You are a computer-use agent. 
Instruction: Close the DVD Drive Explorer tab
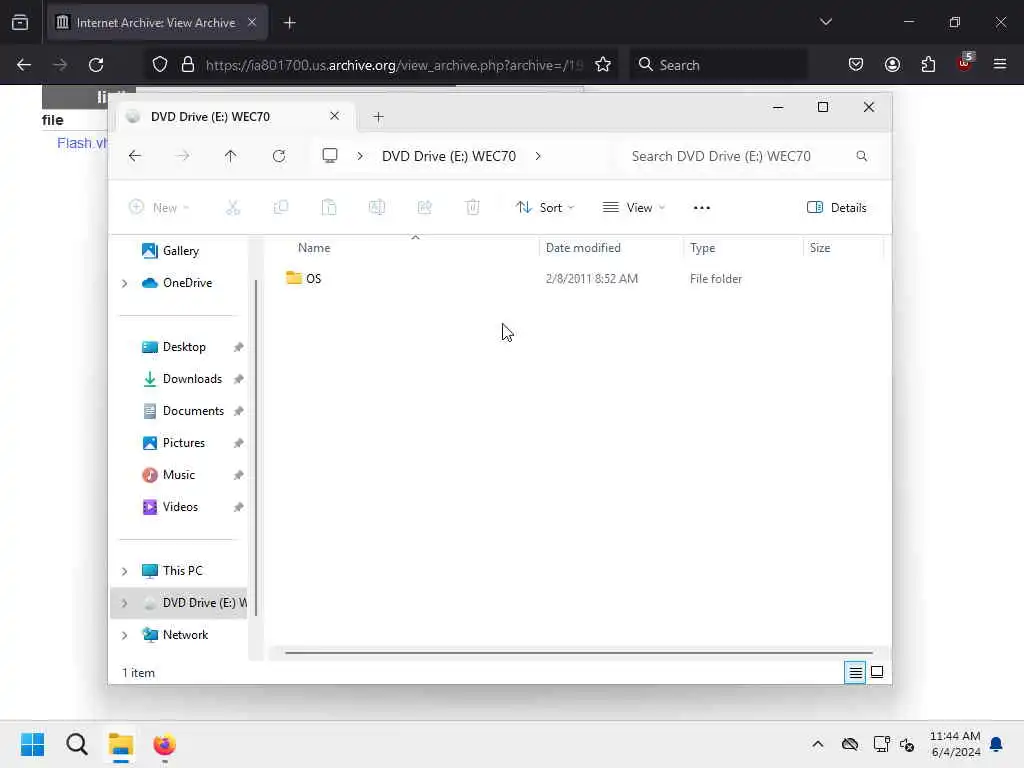(x=334, y=116)
